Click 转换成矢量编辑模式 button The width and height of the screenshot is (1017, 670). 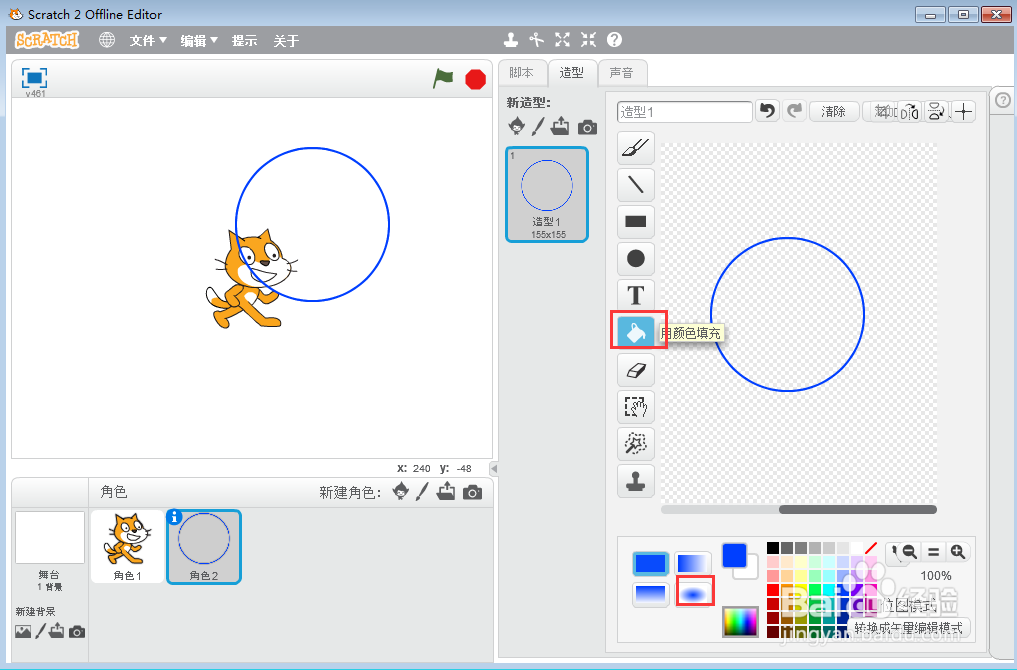point(908,628)
